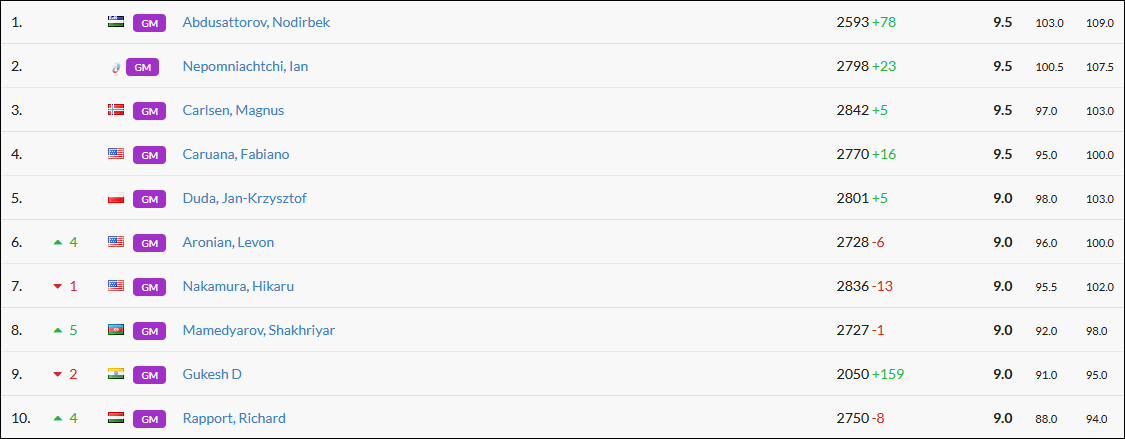Click GM badge beside Nakamura

[149, 287]
